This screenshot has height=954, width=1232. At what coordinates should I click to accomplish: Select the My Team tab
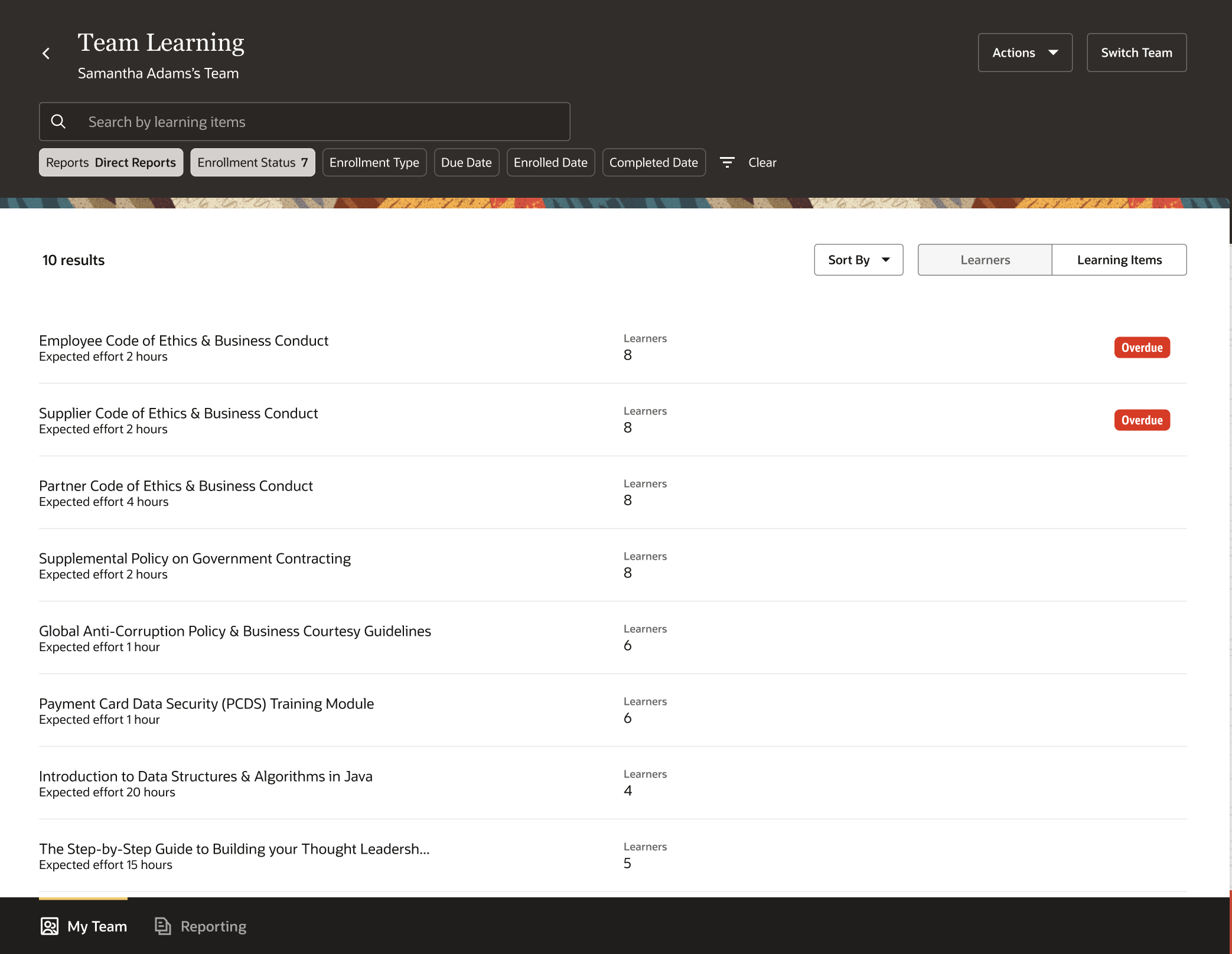tap(97, 926)
